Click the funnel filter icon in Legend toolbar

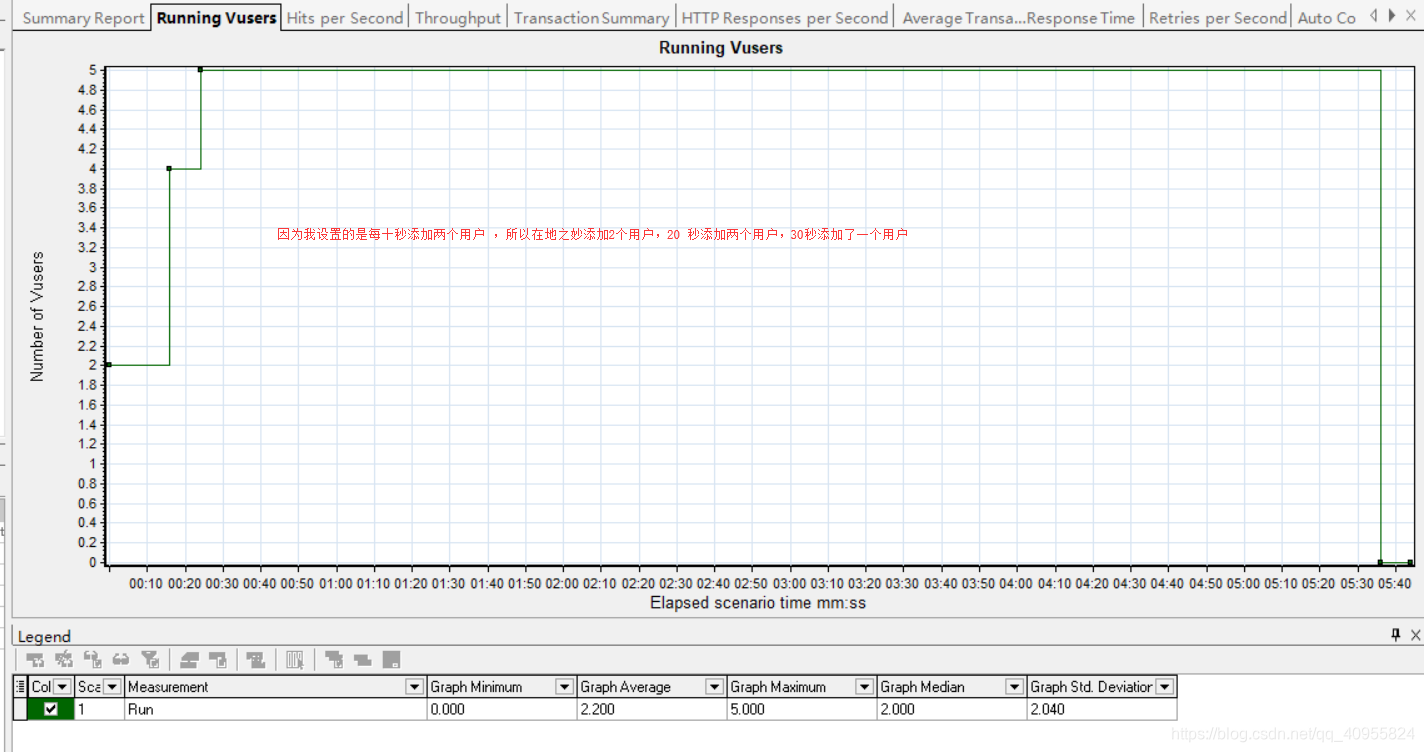150,660
